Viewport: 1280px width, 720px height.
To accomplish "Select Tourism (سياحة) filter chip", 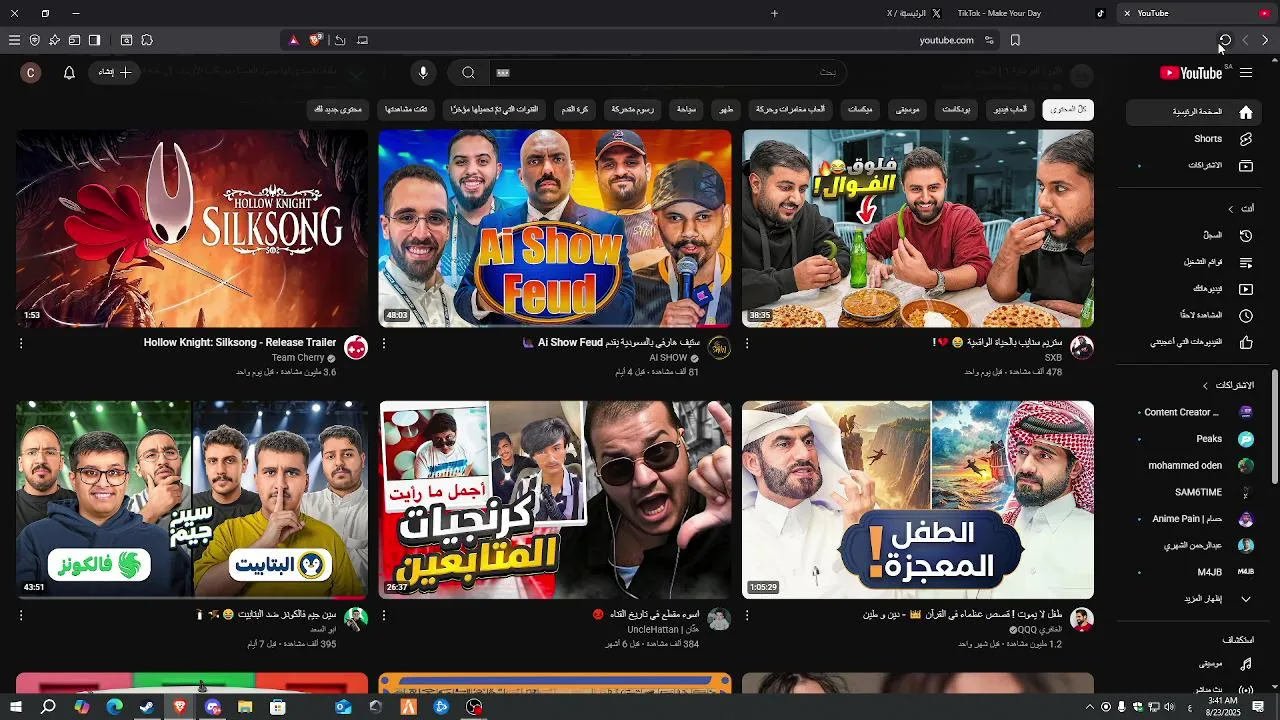I will [686, 109].
